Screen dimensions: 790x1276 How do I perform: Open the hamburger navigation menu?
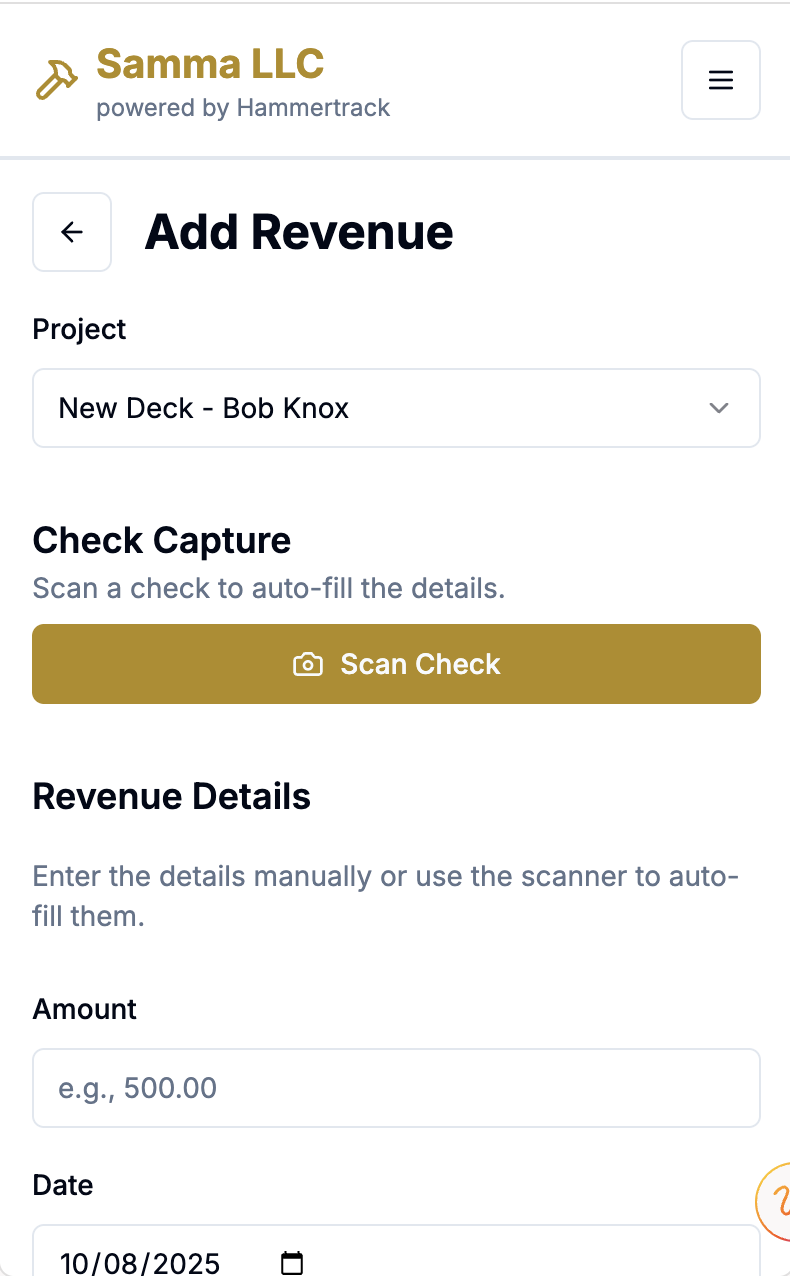(x=720, y=80)
